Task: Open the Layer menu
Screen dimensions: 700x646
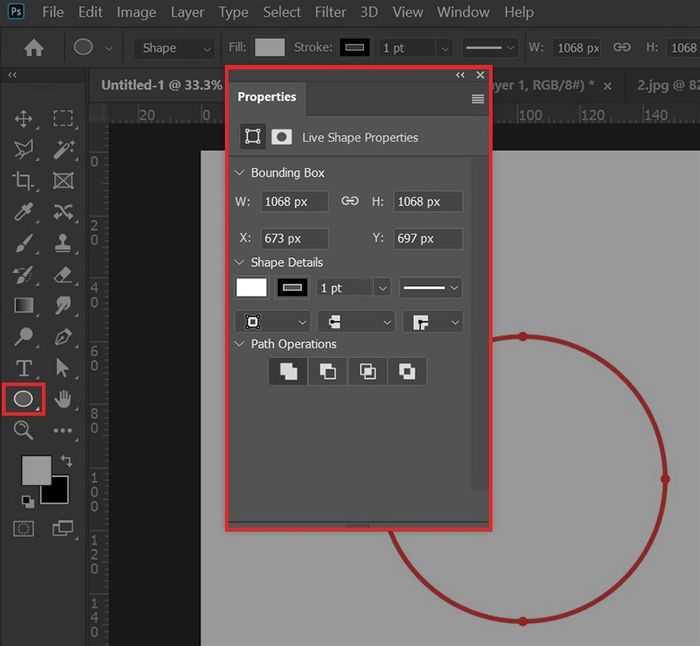Action: pyautogui.click(x=187, y=12)
